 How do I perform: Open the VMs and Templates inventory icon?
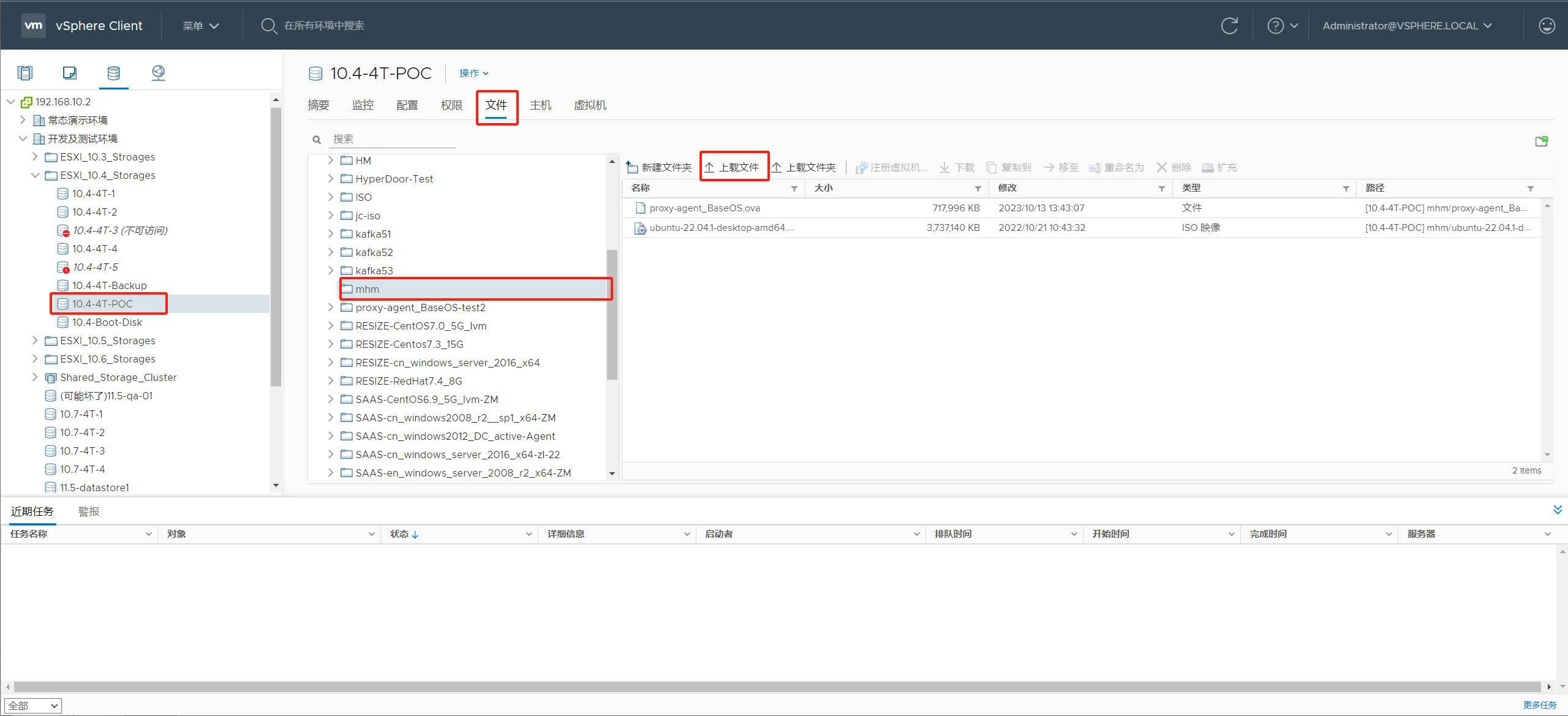coord(69,73)
